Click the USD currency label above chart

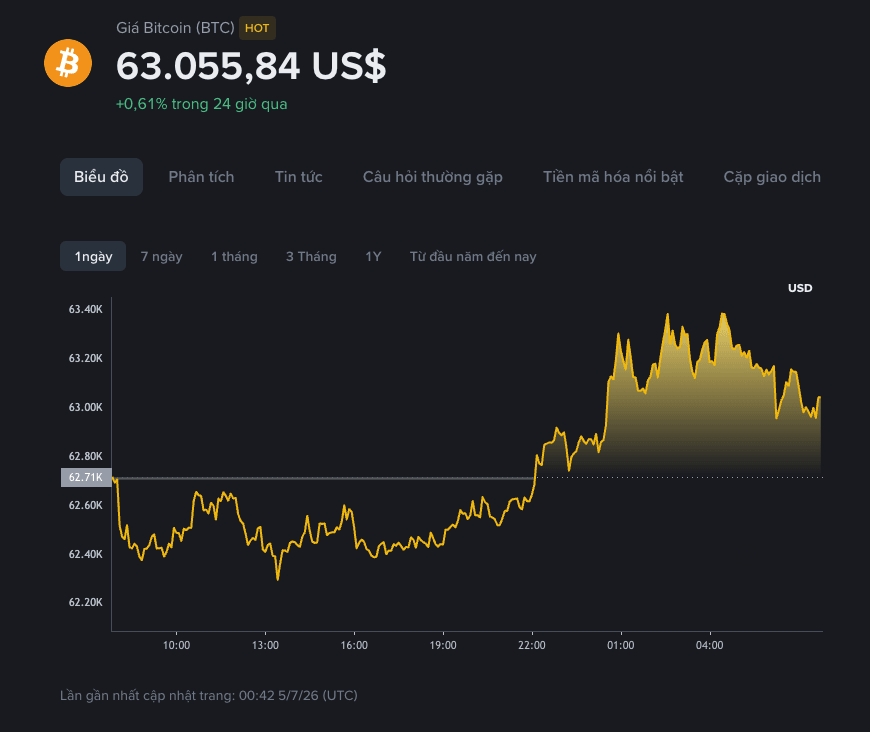click(x=800, y=288)
